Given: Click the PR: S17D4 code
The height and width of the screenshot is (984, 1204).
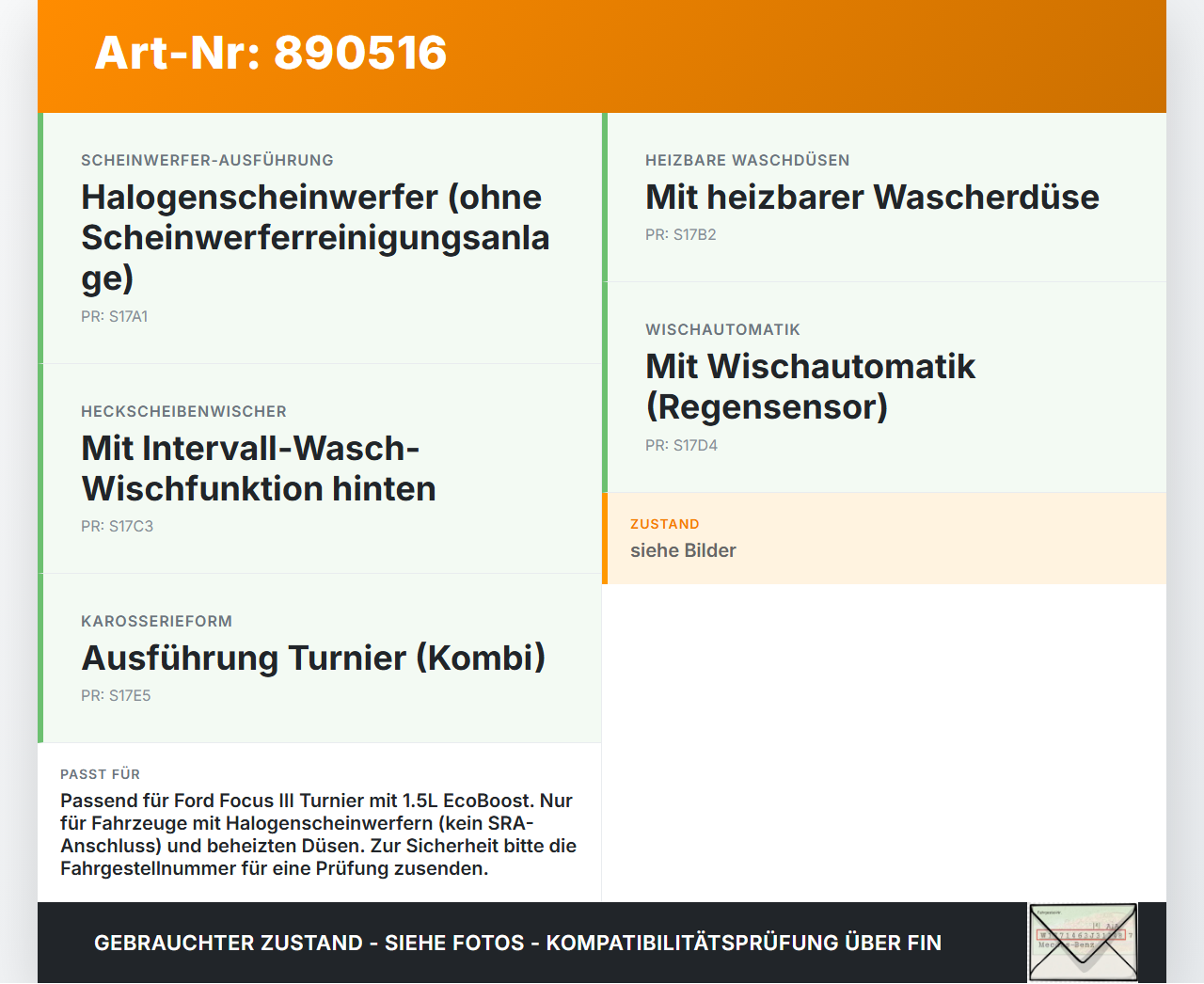Looking at the screenshot, I should pos(681,446).
